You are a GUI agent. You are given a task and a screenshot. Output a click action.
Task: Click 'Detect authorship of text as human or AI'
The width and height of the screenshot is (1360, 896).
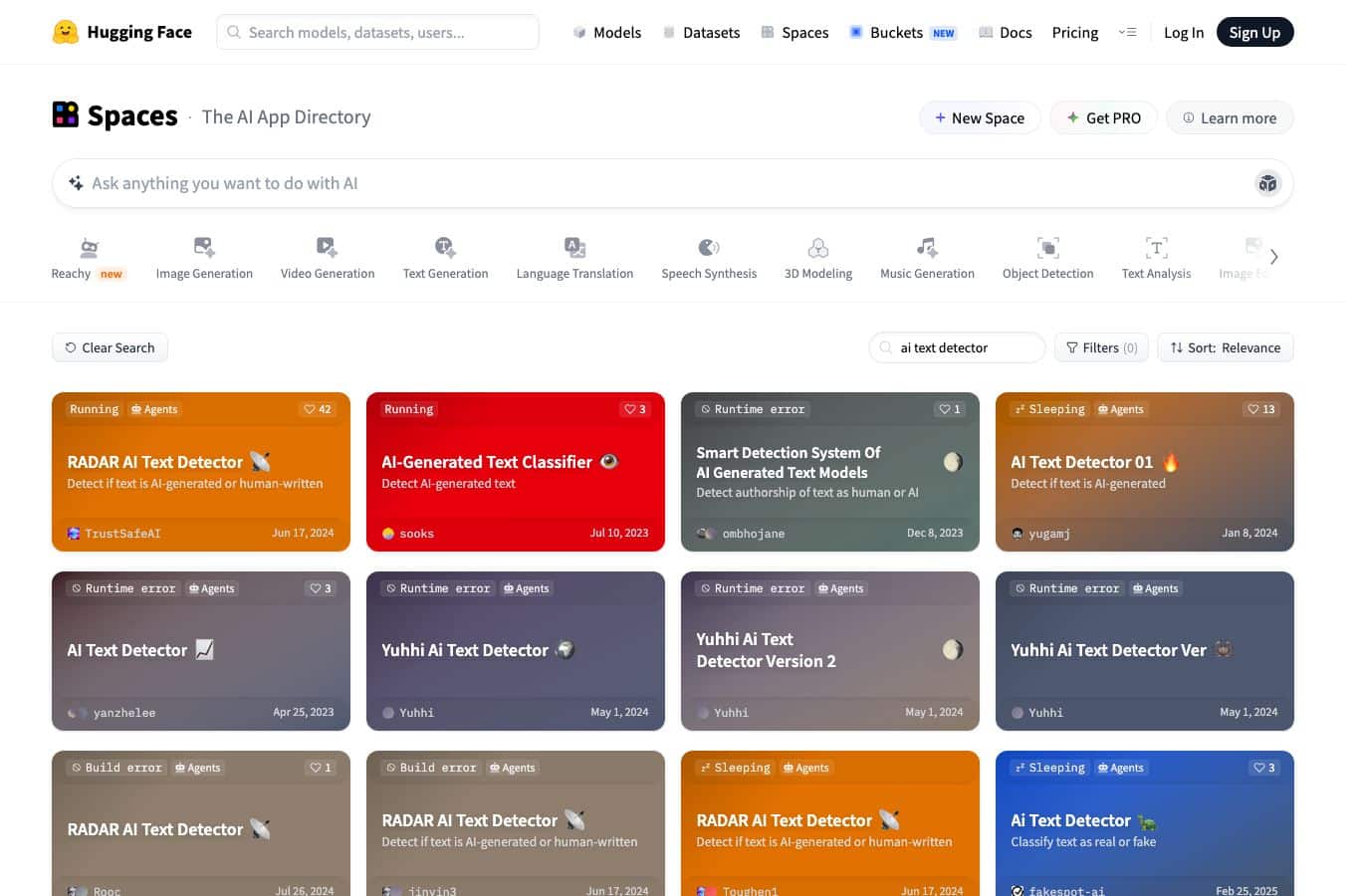point(807,492)
